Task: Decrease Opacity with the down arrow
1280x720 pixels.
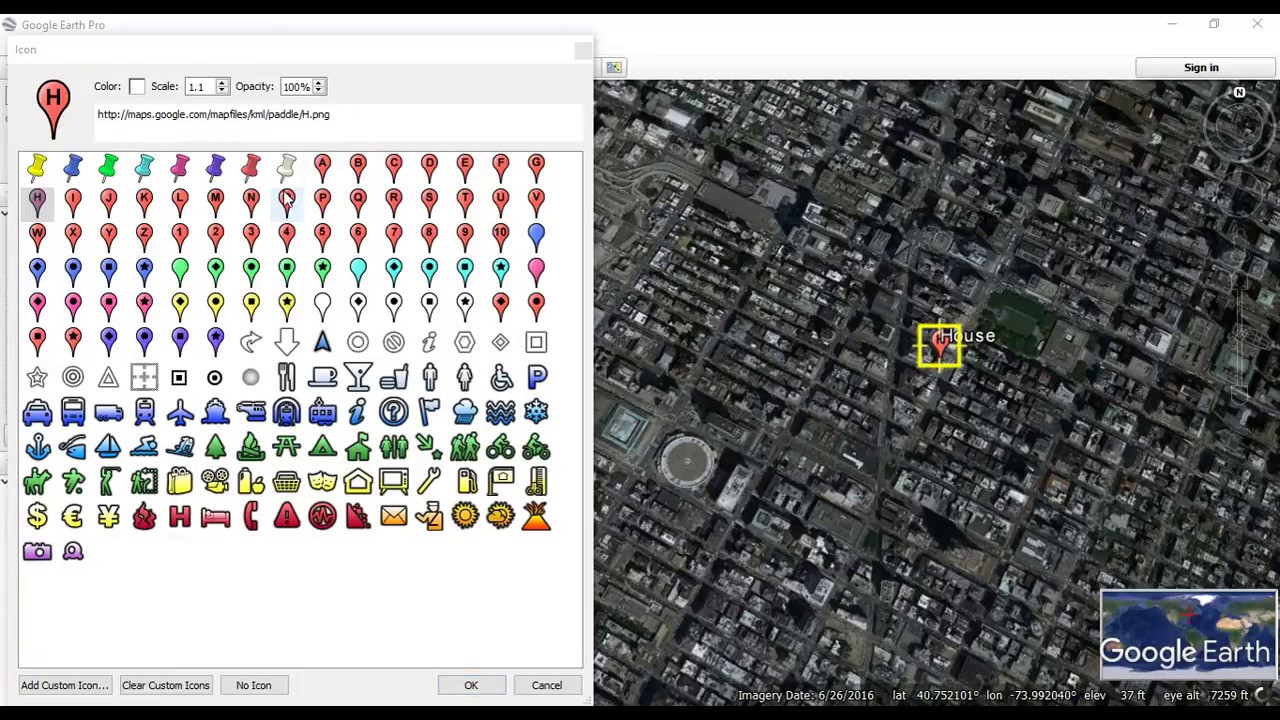Action: pyautogui.click(x=318, y=92)
